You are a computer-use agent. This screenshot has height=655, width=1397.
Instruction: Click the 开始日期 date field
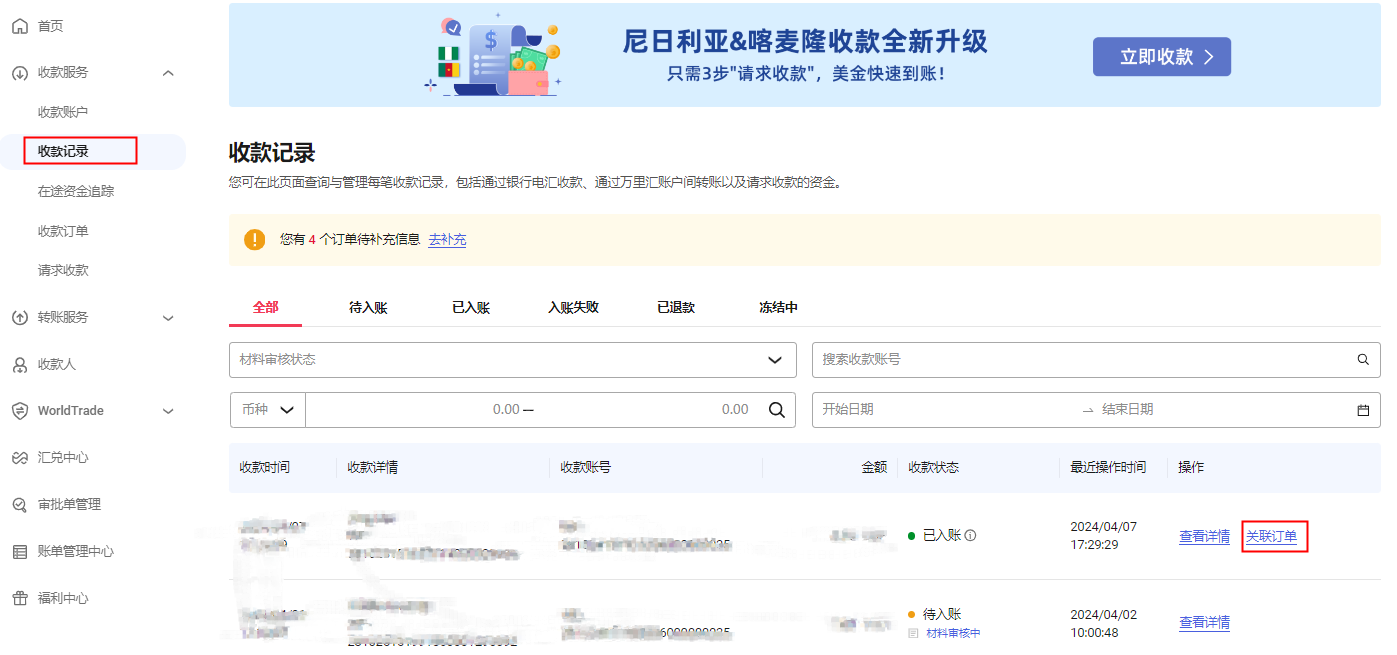click(x=940, y=410)
